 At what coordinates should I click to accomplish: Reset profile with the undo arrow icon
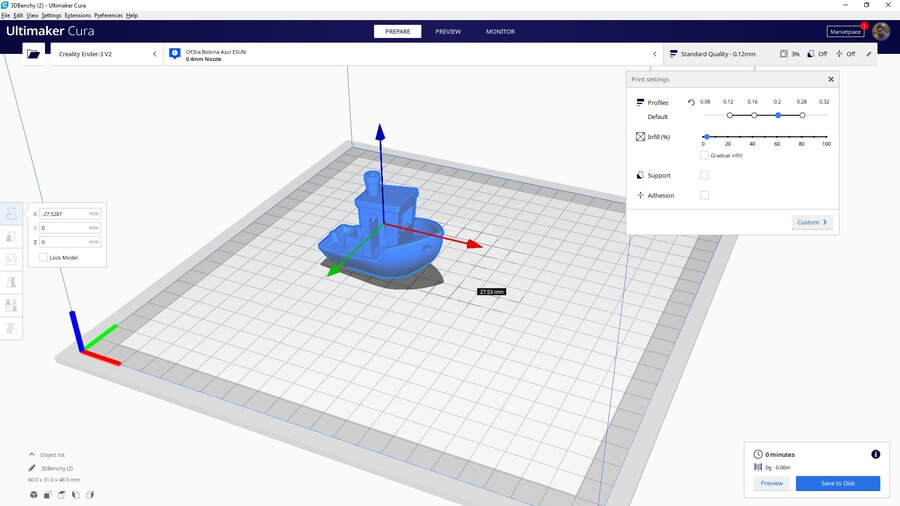[691, 103]
